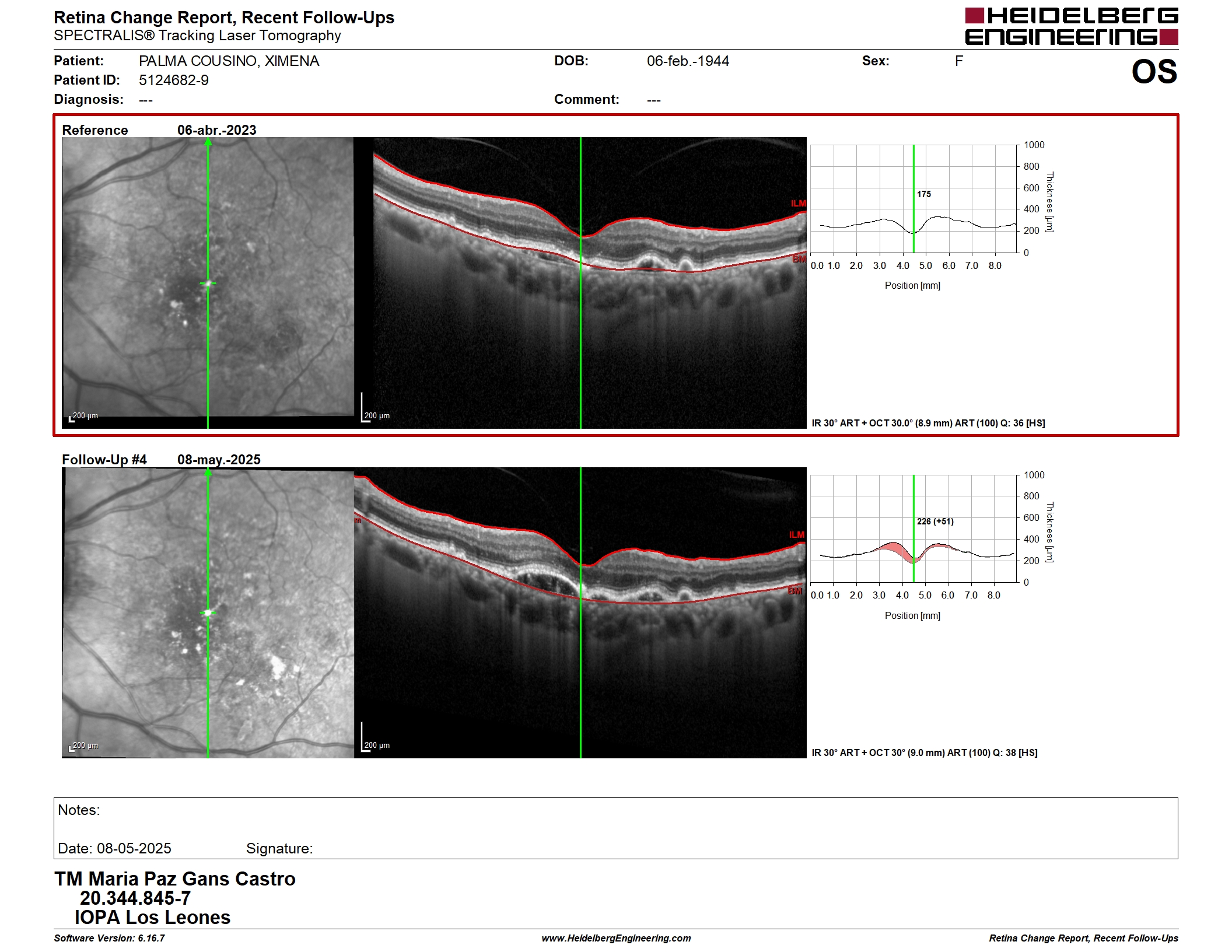Open the follow-up infrared fundus image
1232x952 pixels.
208,612
